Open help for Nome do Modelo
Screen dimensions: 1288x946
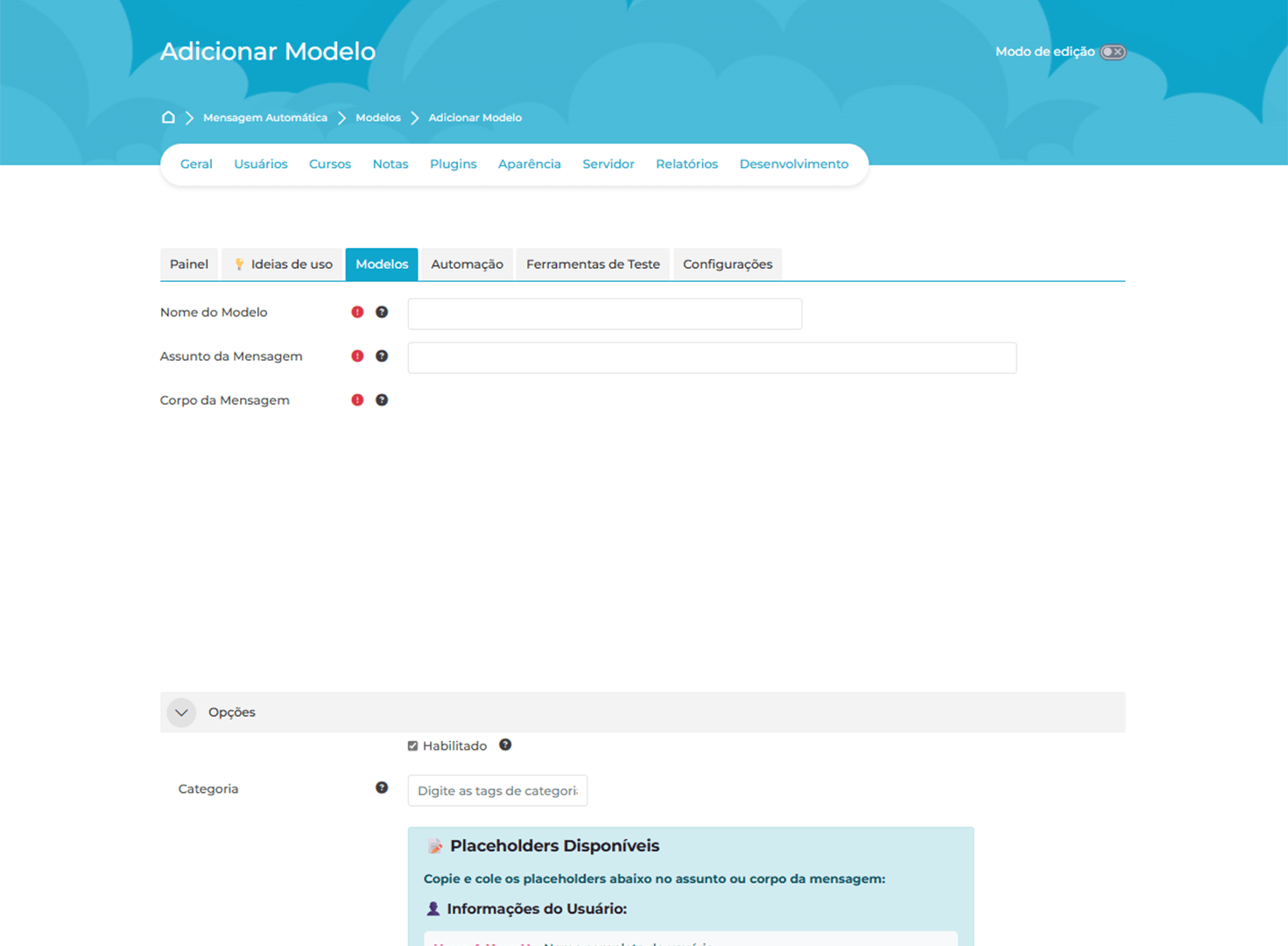click(x=382, y=312)
